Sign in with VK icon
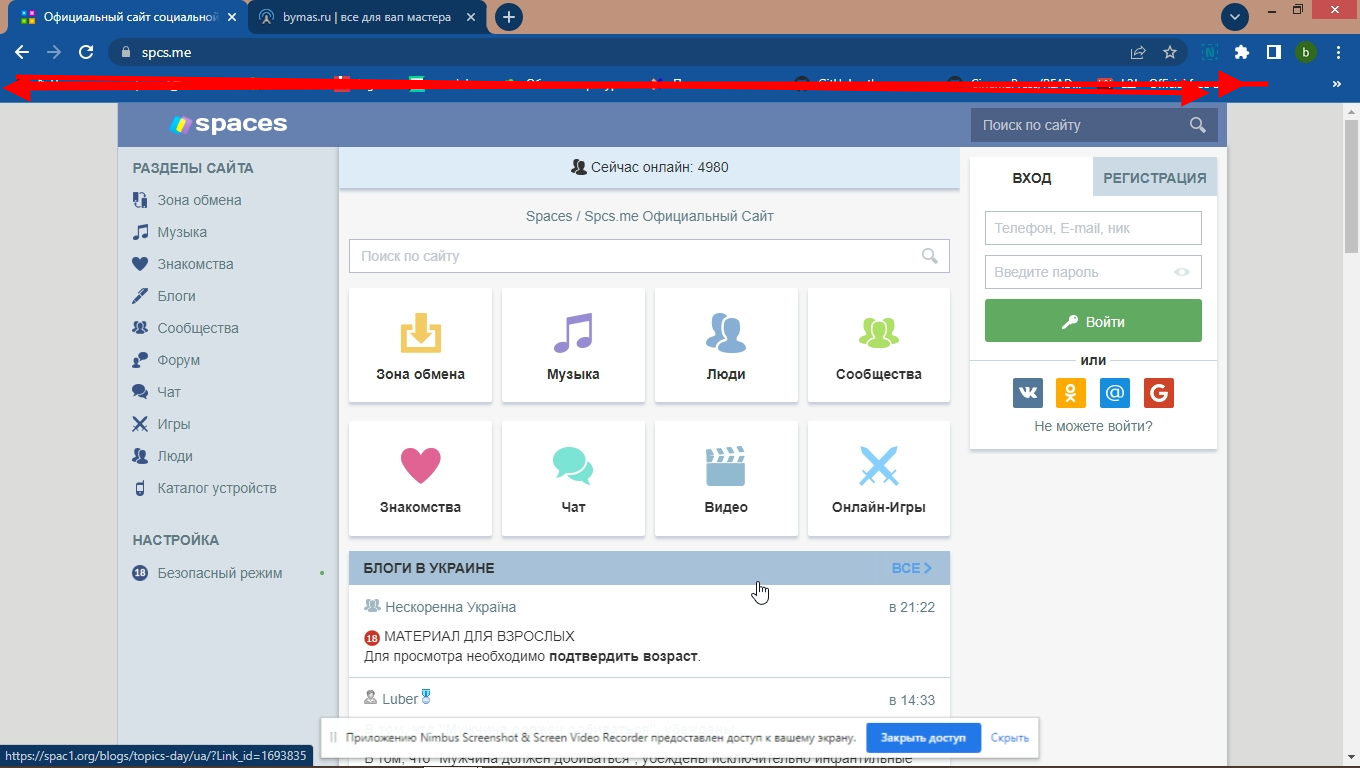The image size is (1360, 768). pyautogui.click(x=1027, y=392)
